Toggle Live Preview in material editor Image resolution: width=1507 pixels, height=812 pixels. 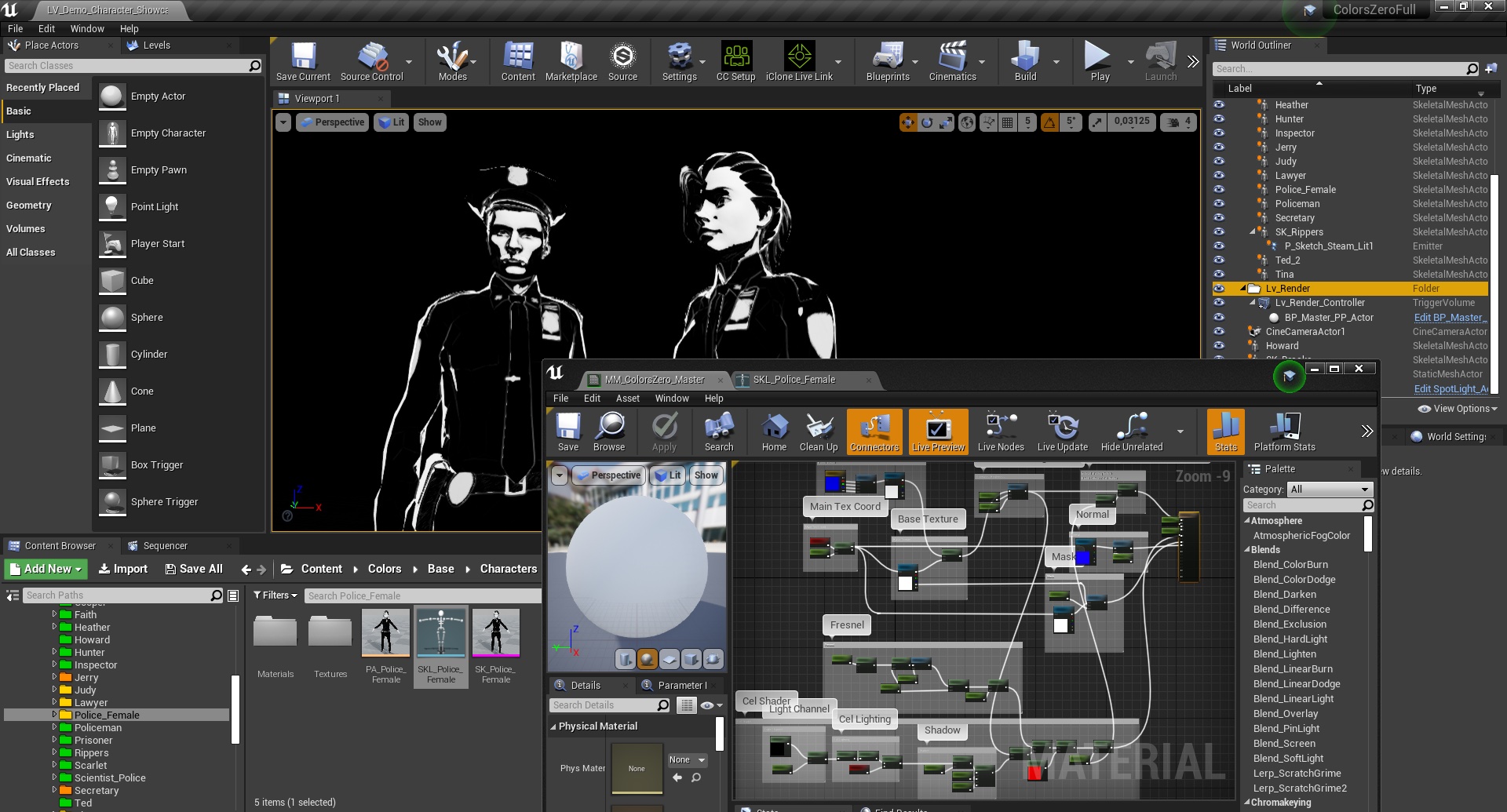coord(938,432)
